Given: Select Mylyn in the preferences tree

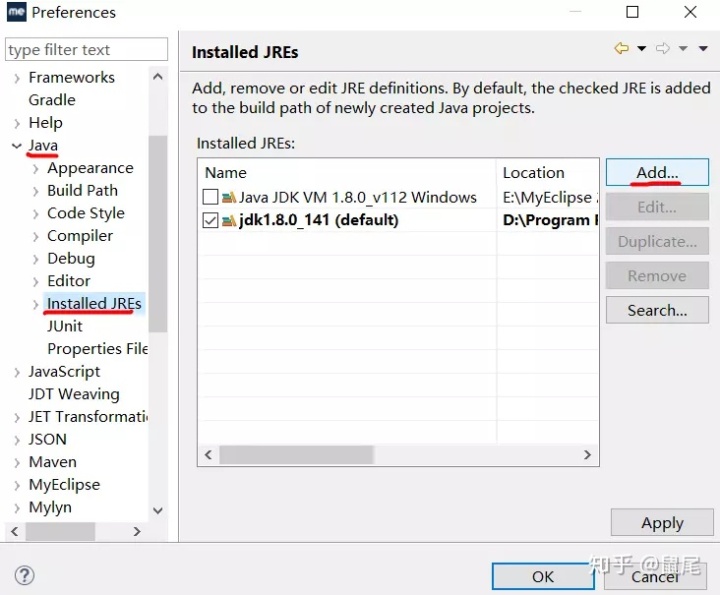Looking at the screenshot, I should pos(50,507).
